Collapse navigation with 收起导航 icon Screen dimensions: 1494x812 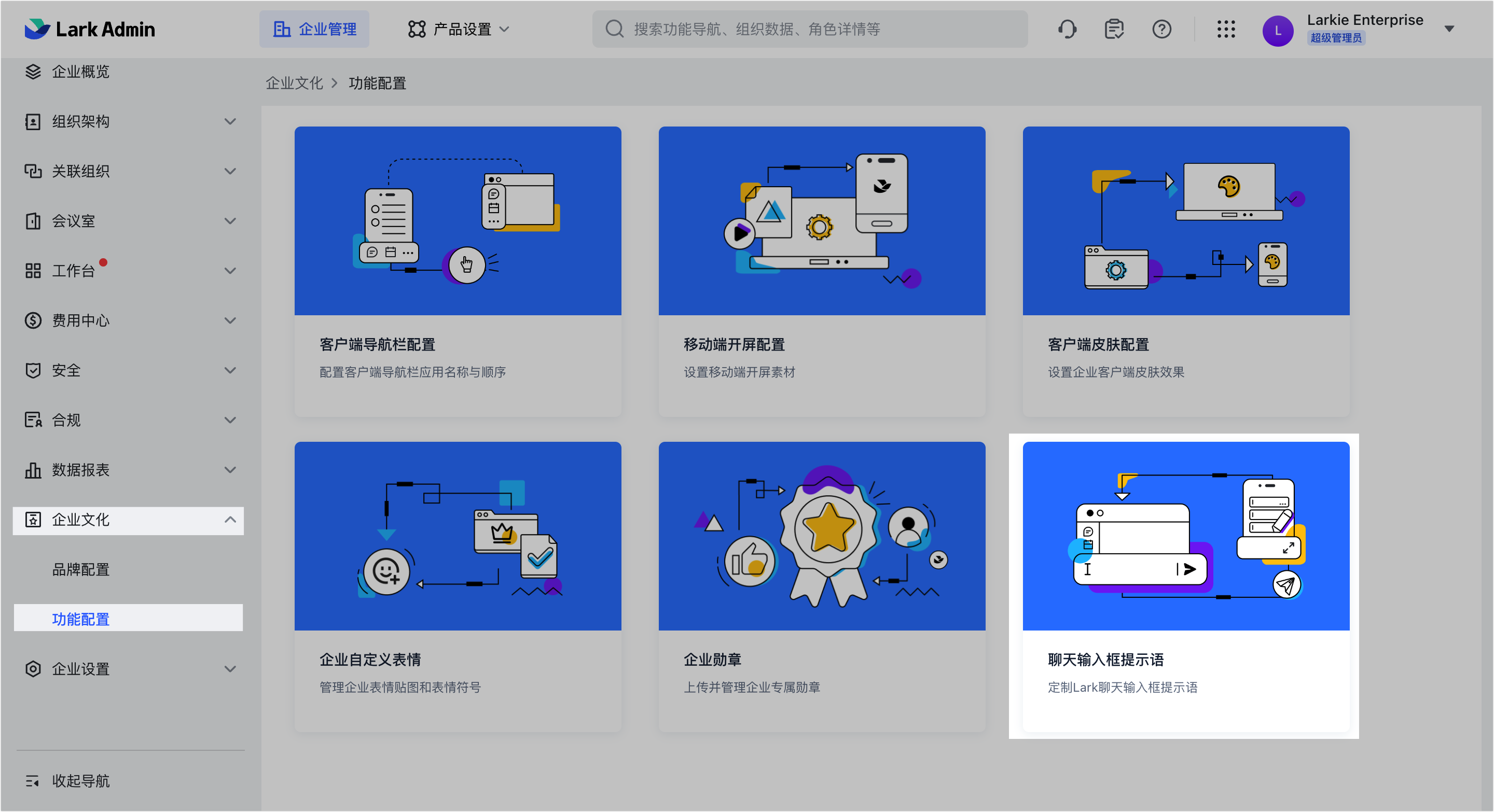point(33,781)
